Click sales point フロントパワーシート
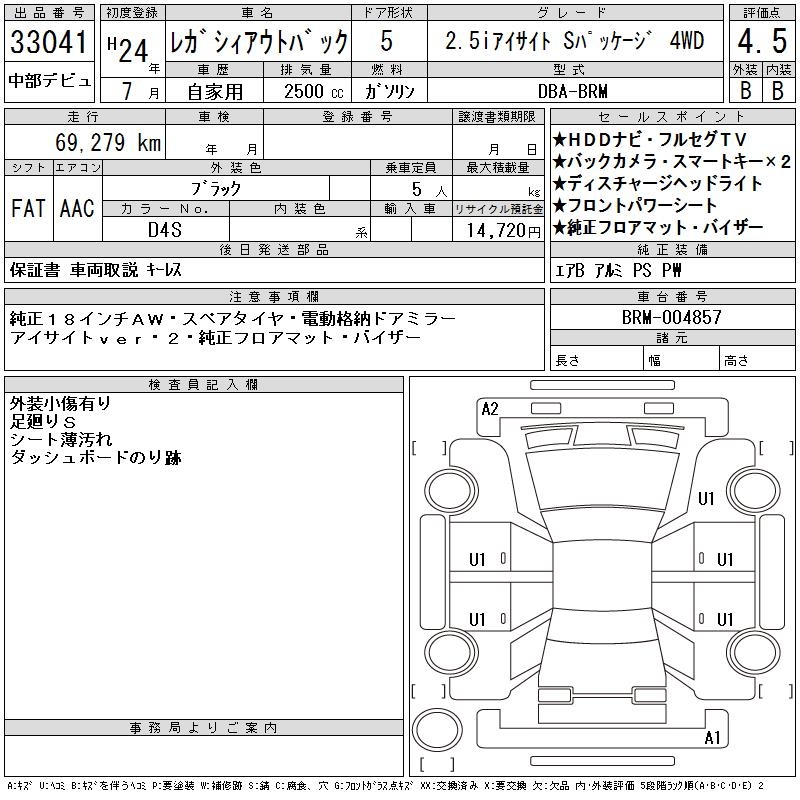The image size is (800, 800). [635, 205]
